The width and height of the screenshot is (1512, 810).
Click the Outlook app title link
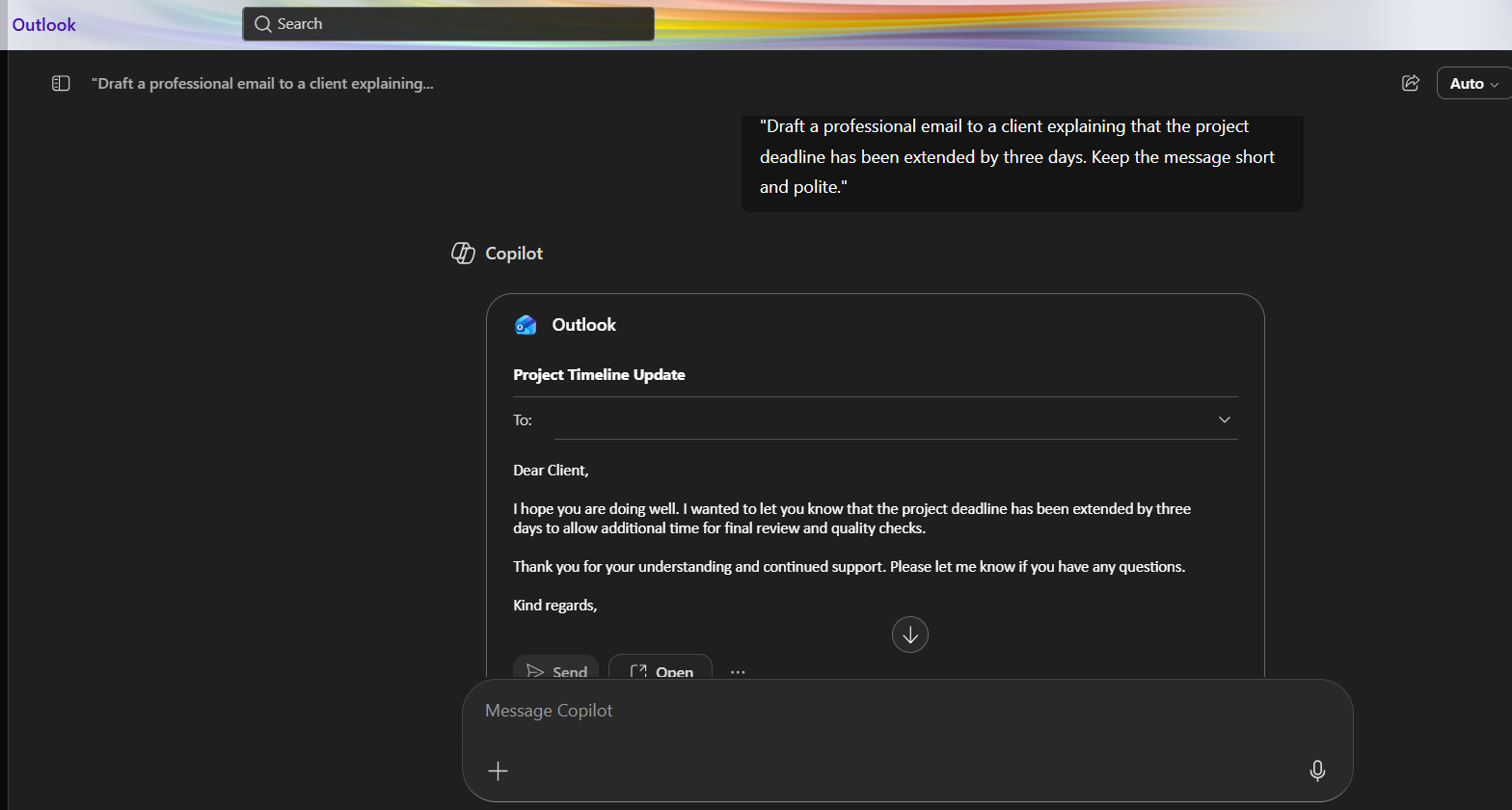[44, 24]
